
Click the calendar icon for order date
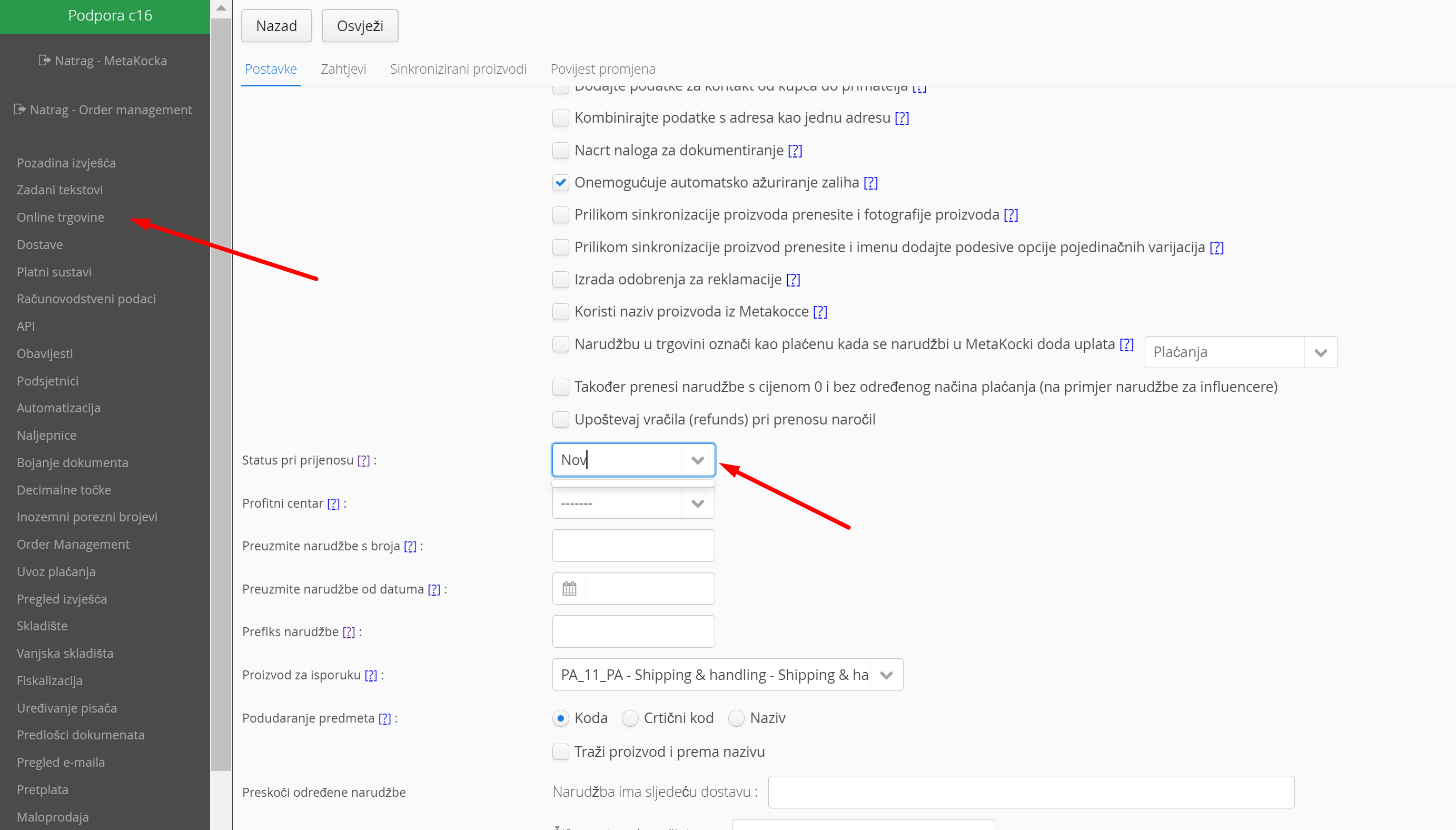tap(569, 588)
